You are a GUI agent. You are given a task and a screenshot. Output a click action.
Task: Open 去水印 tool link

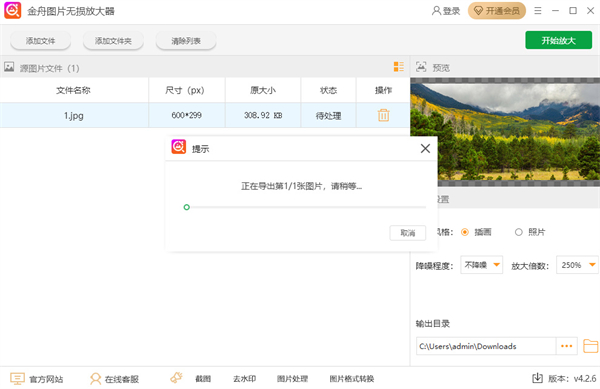pos(245,379)
